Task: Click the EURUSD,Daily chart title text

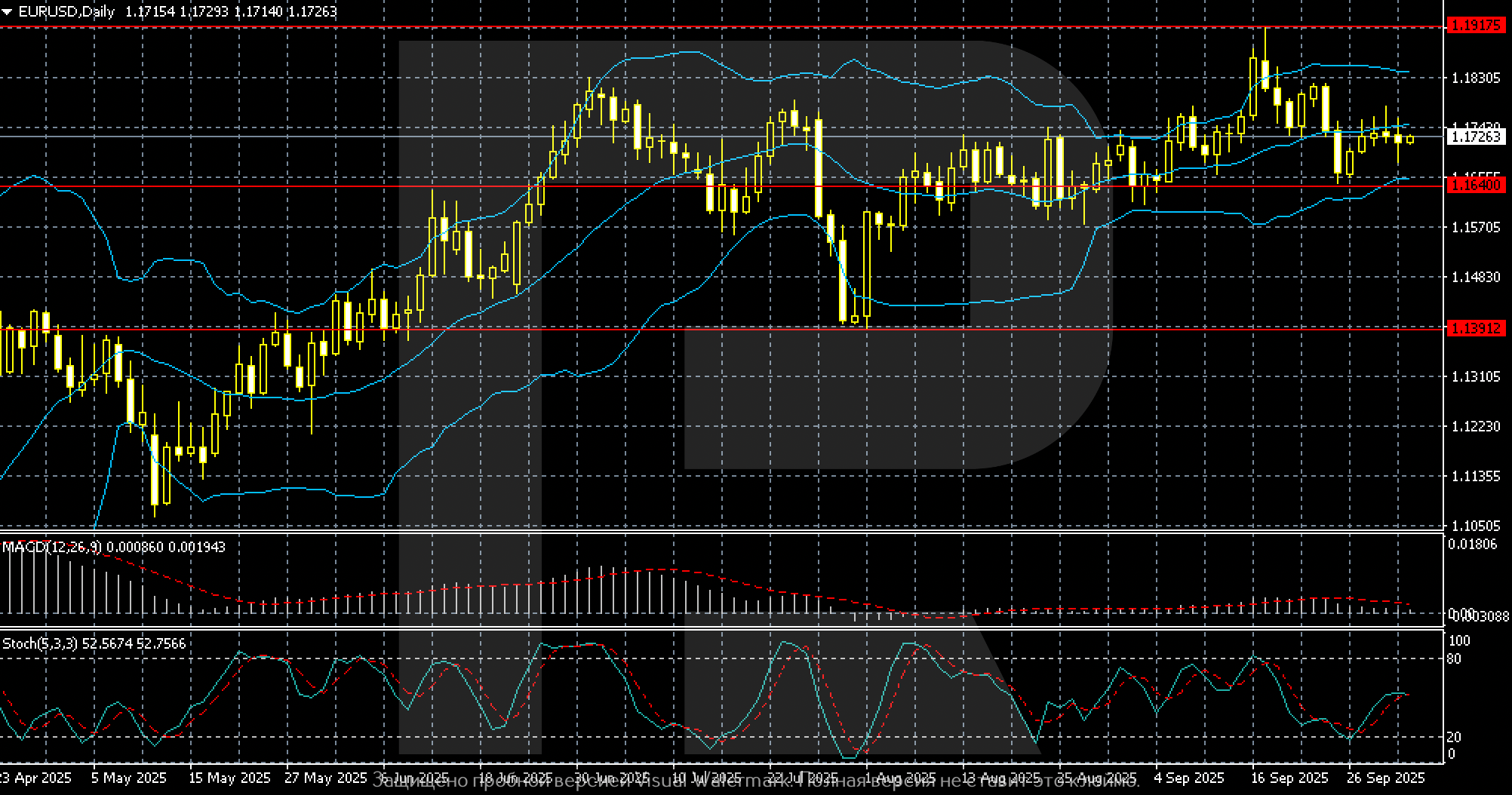Action: coord(66,12)
